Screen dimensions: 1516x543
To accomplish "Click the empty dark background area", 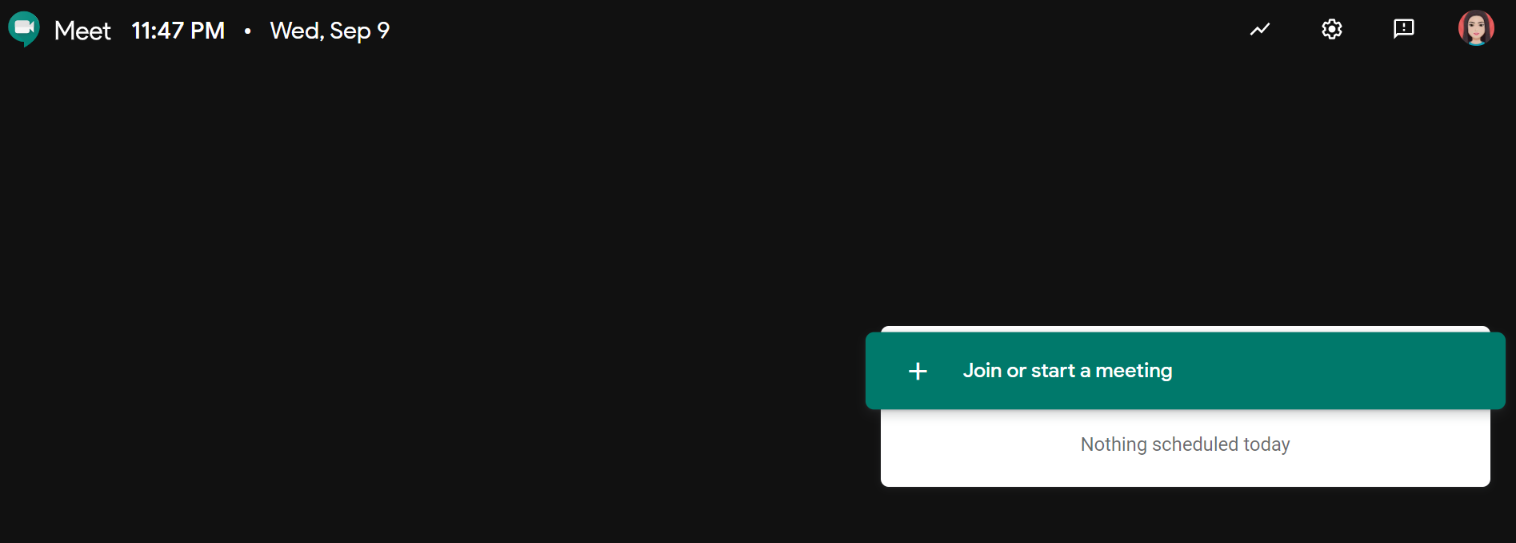I will tap(430, 290).
